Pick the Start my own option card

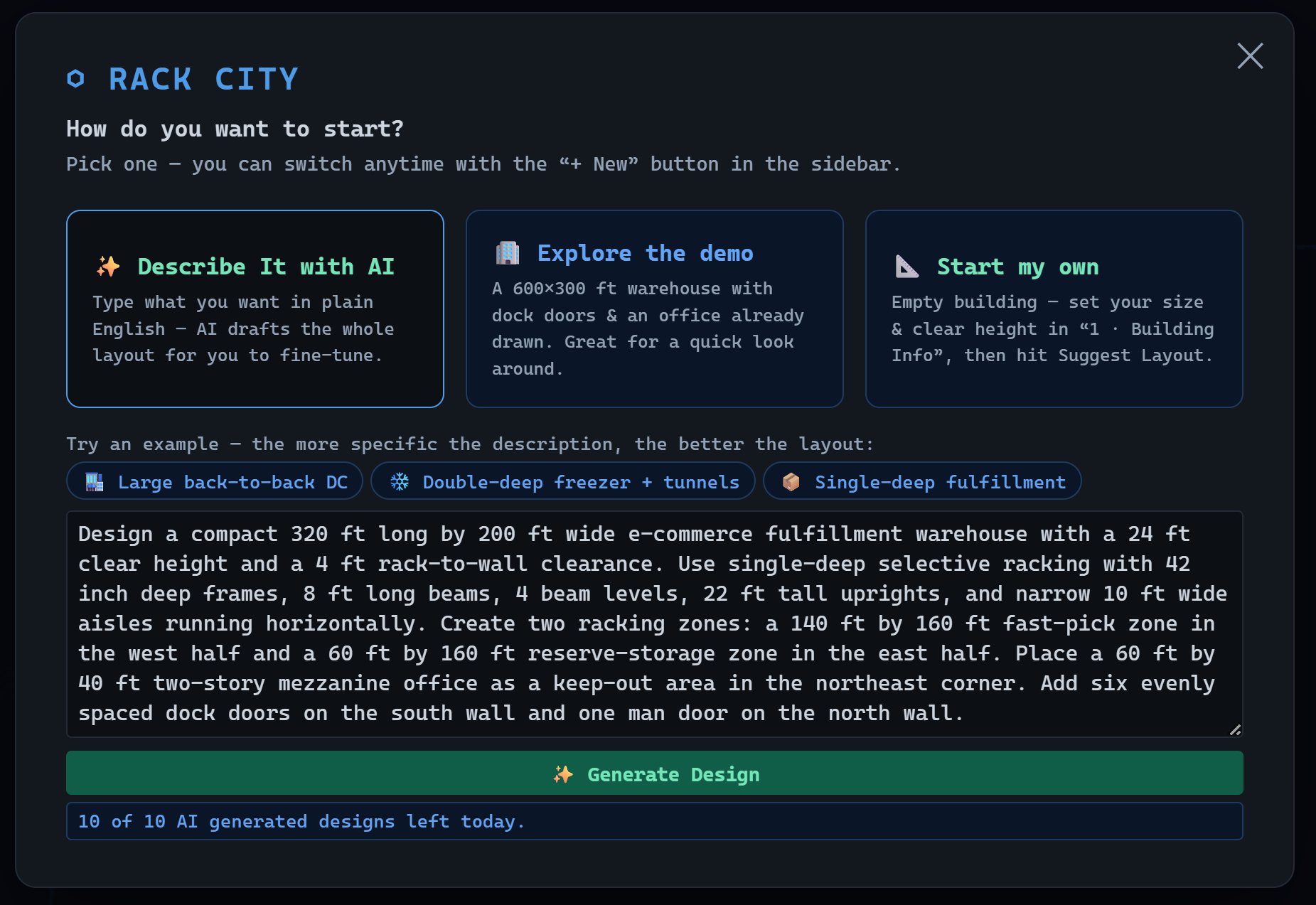[x=1054, y=309]
